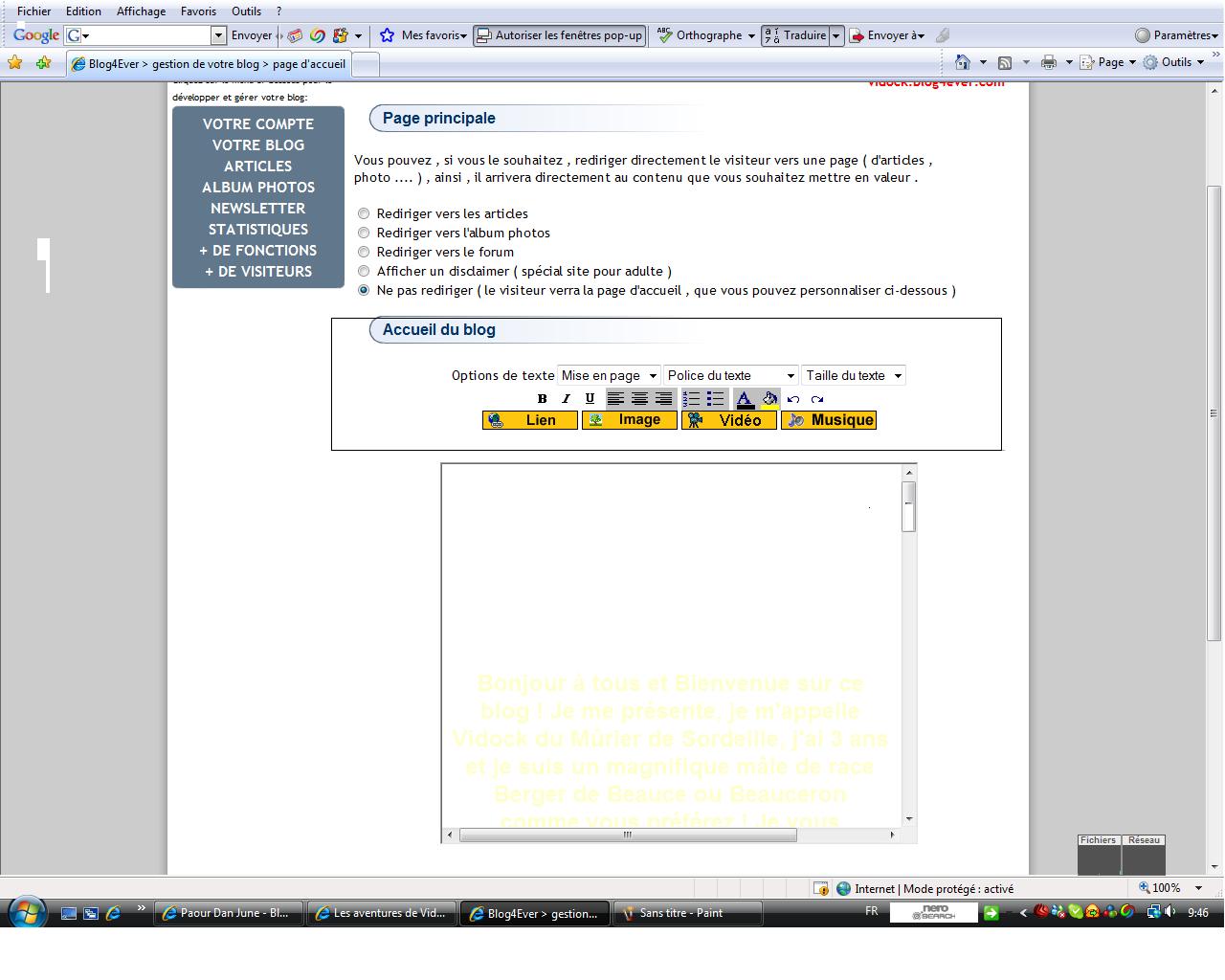Select 'Rediriger vers le forum' radio button
This screenshot has width=1225, height=980.
[x=364, y=252]
